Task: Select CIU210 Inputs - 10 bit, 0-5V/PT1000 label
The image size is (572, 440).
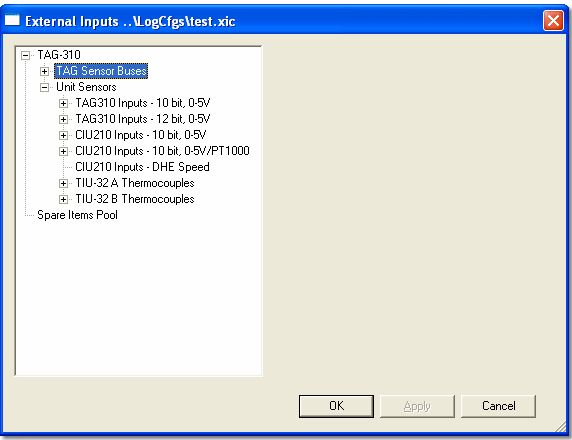Action: 162,151
